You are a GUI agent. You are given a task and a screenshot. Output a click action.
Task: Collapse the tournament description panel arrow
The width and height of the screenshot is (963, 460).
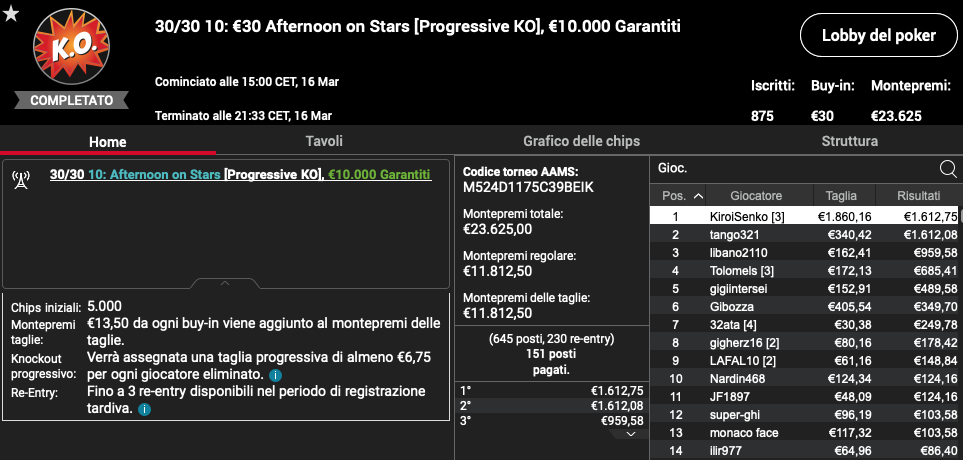coord(225,283)
